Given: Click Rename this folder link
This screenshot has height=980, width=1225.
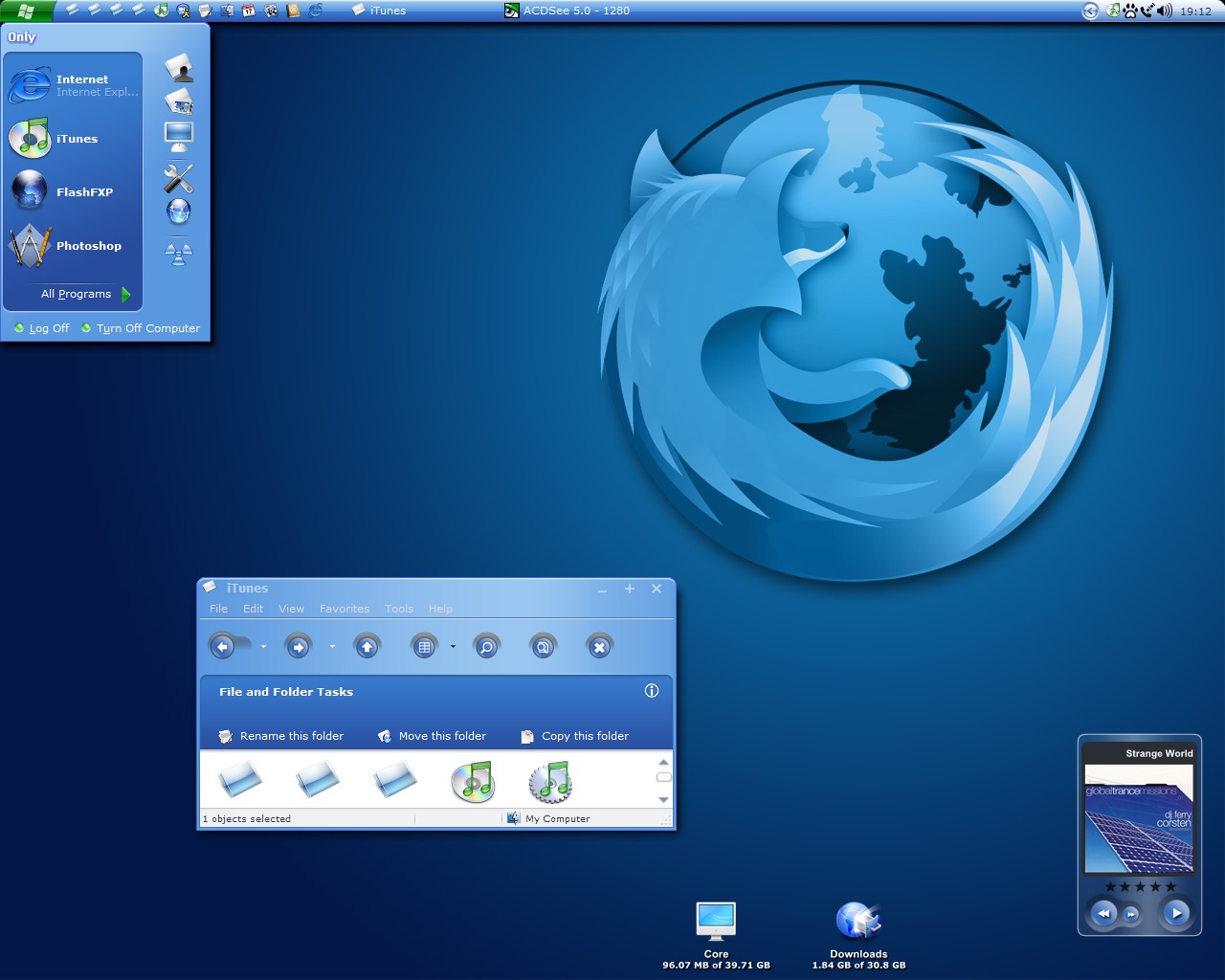Looking at the screenshot, I should (281, 736).
